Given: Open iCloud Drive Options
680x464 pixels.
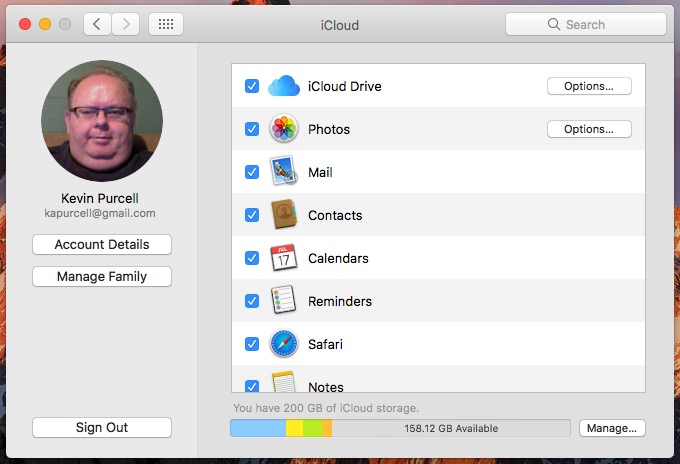Looking at the screenshot, I should [x=589, y=86].
